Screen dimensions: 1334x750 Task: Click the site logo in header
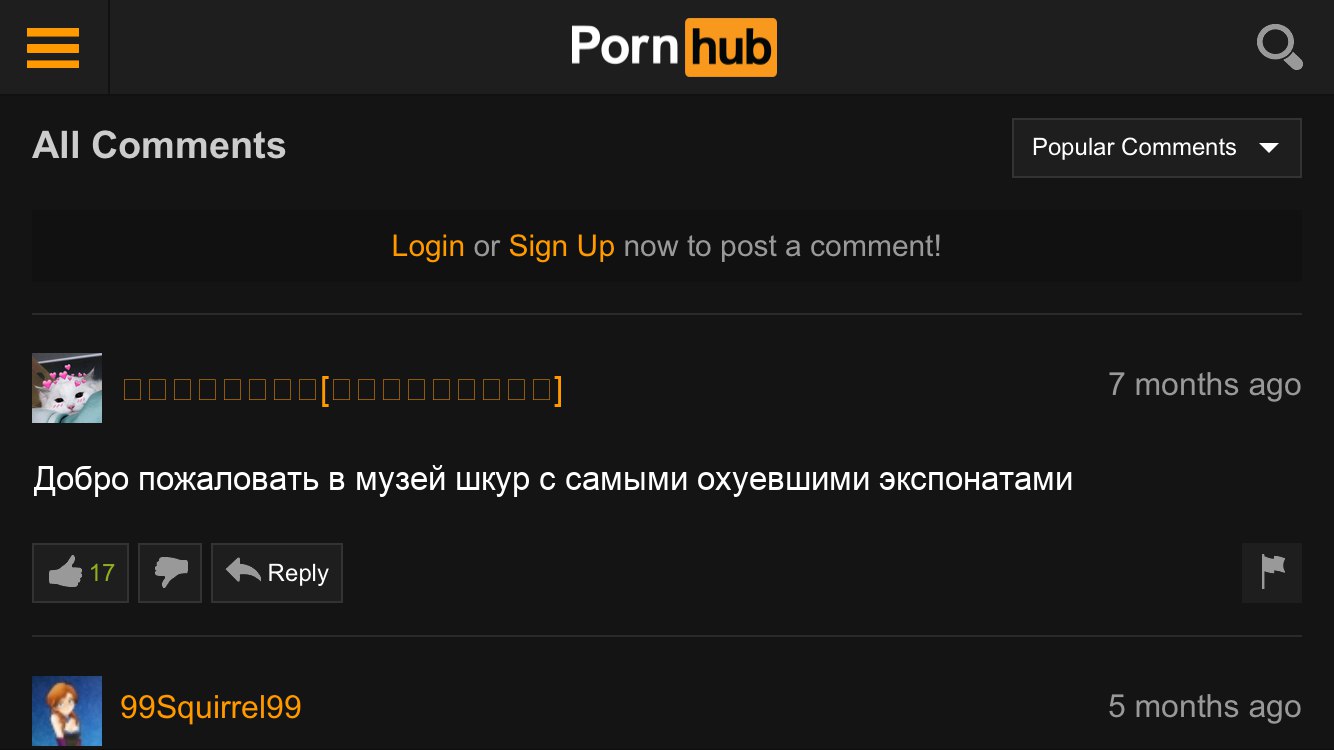673,47
